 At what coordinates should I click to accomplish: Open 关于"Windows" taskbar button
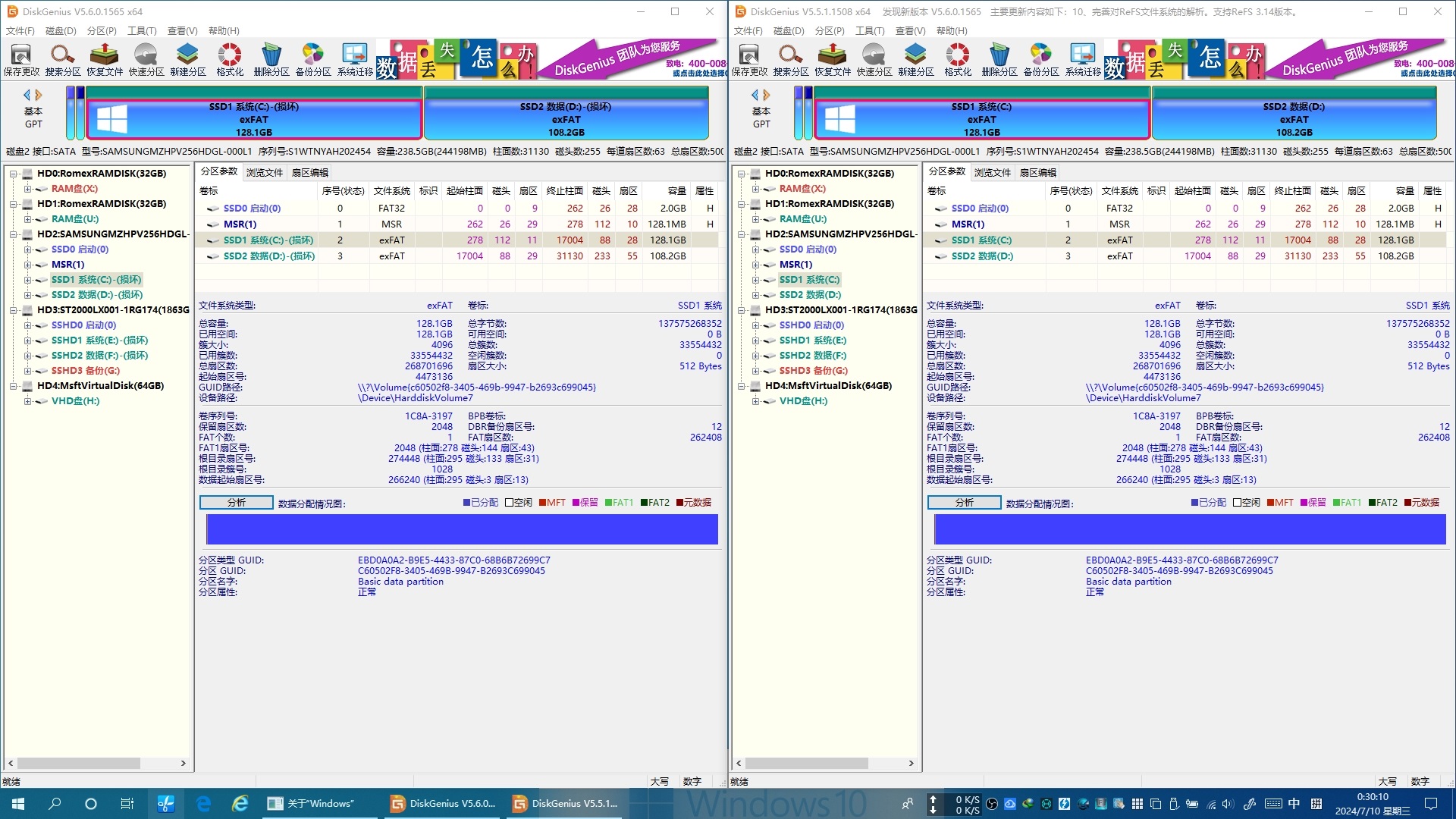click(x=321, y=803)
